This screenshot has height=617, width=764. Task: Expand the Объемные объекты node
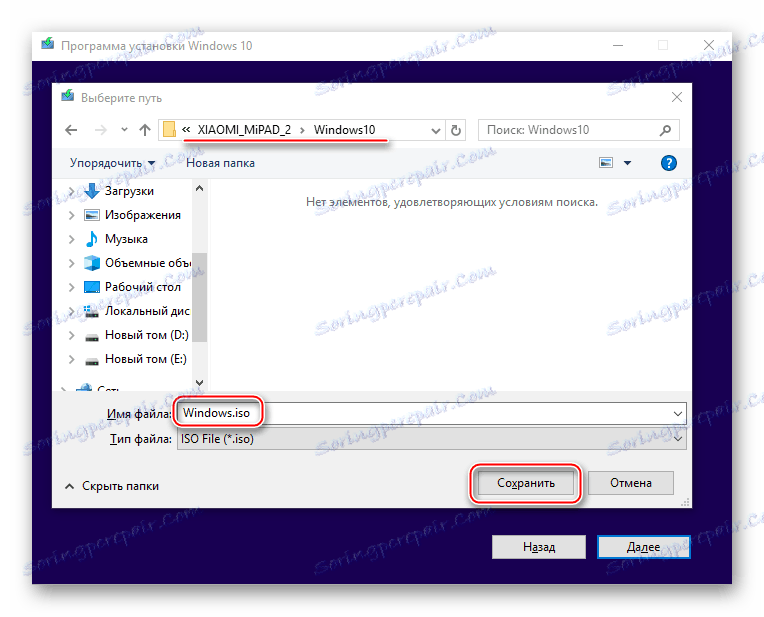tap(72, 263)
